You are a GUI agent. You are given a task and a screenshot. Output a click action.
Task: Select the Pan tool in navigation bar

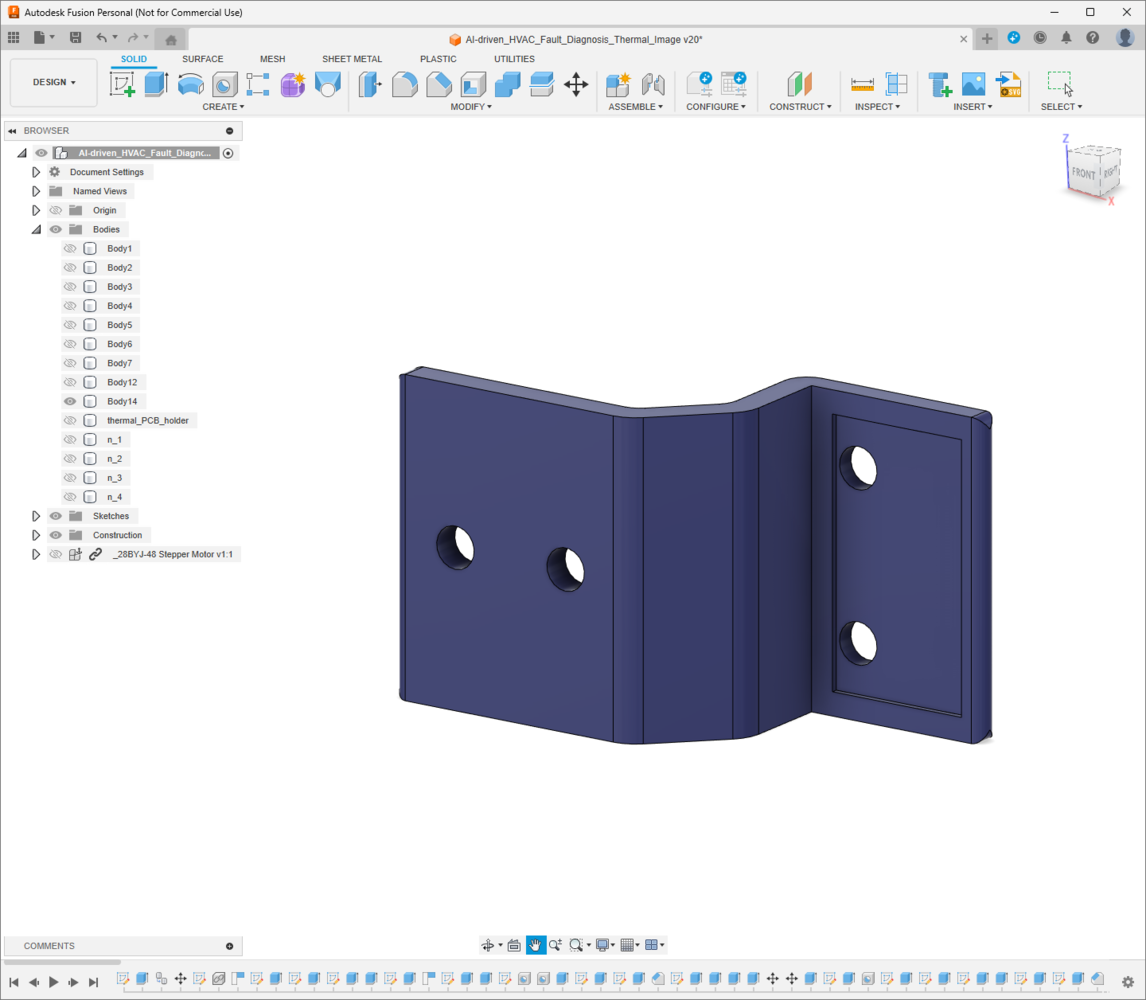click(536, 945)
